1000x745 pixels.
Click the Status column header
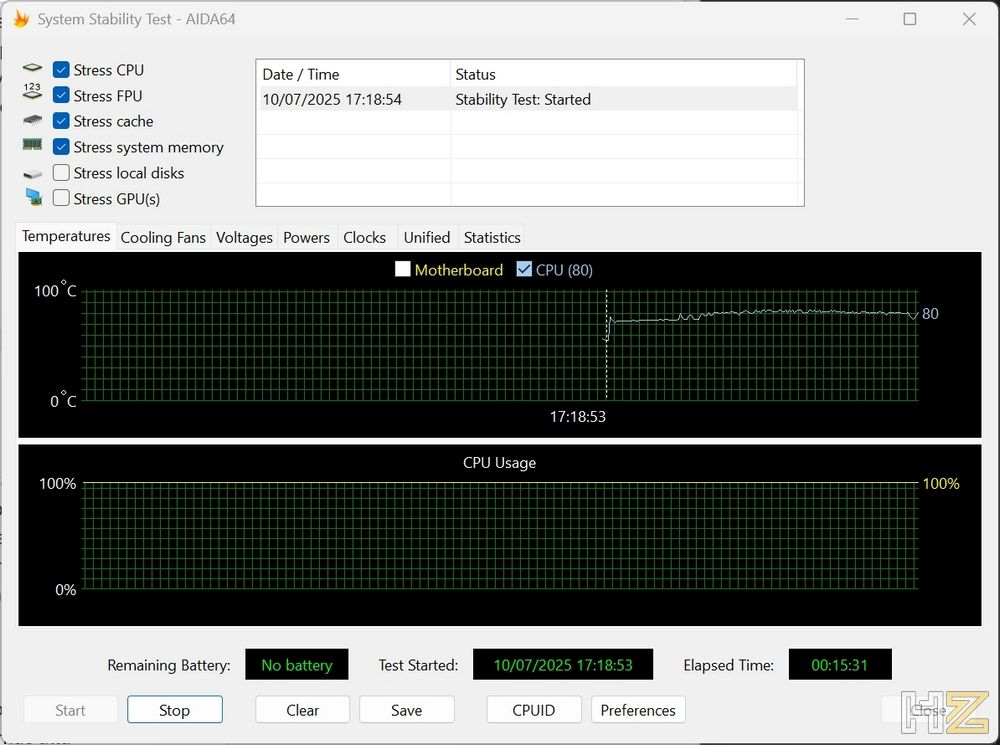pyautogui.click(x=623, y=74)
